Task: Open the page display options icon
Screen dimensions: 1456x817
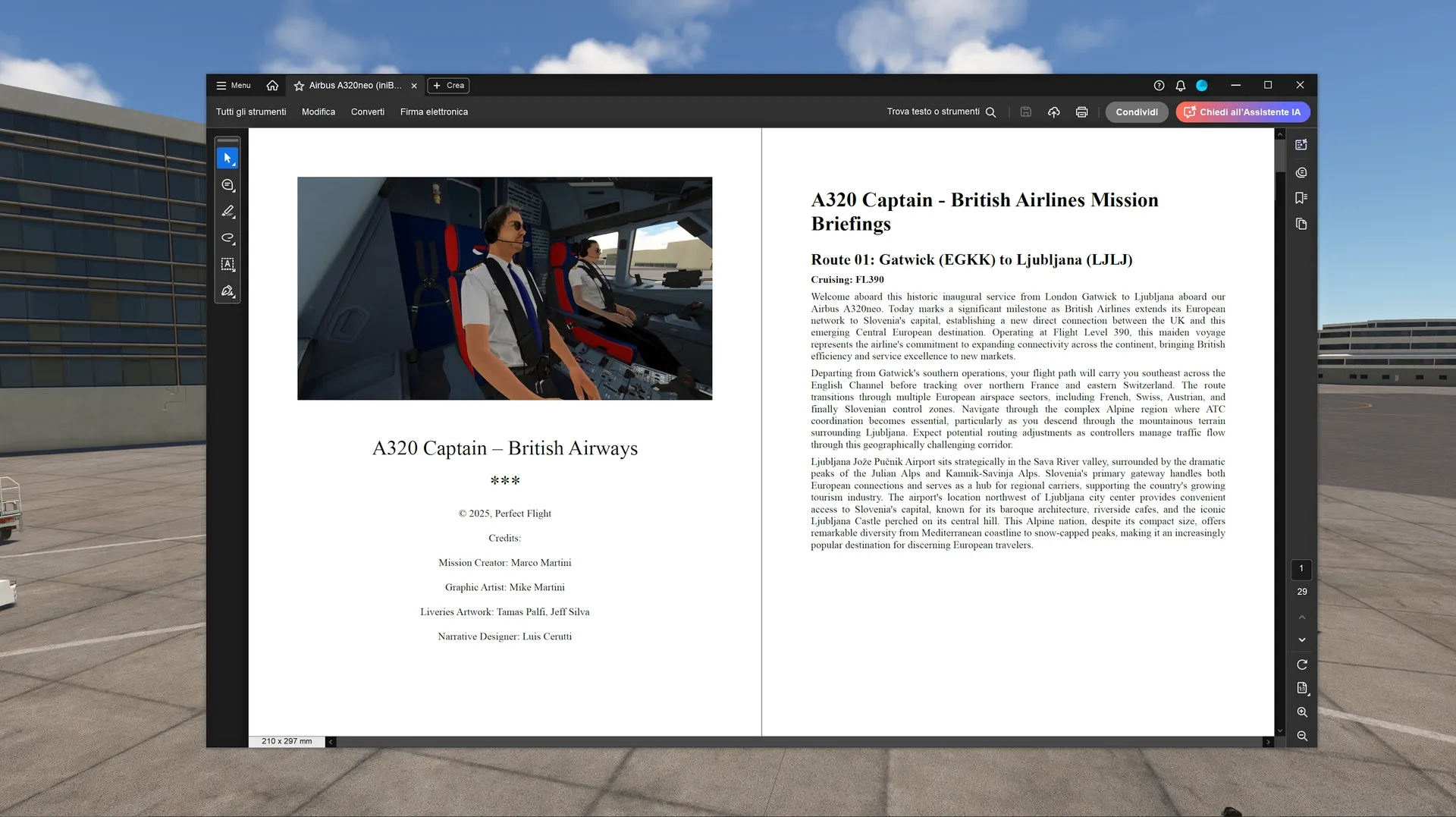Action: click(1302, 689)
